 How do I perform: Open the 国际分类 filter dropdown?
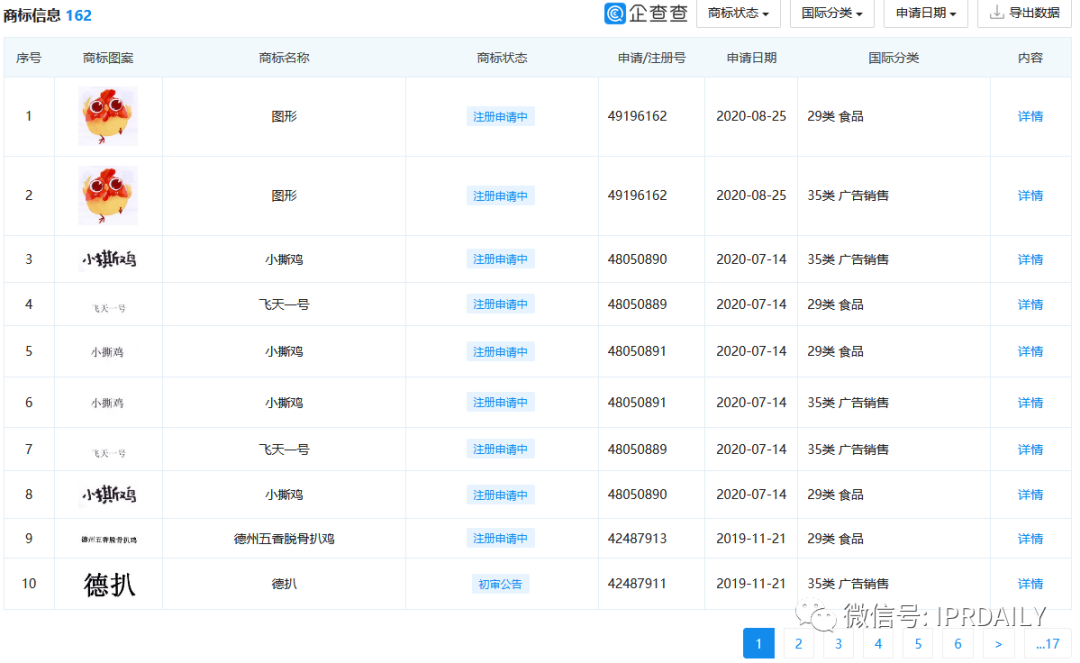(x=831, y=13)
